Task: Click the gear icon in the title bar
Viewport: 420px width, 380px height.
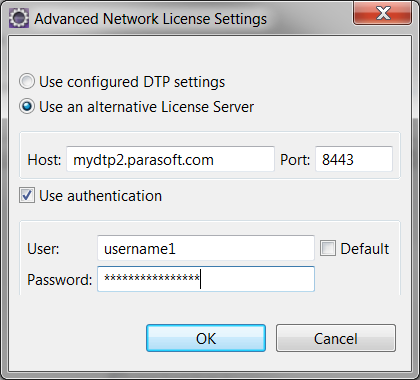Action: pyautogui.click(x=19, y=18)
